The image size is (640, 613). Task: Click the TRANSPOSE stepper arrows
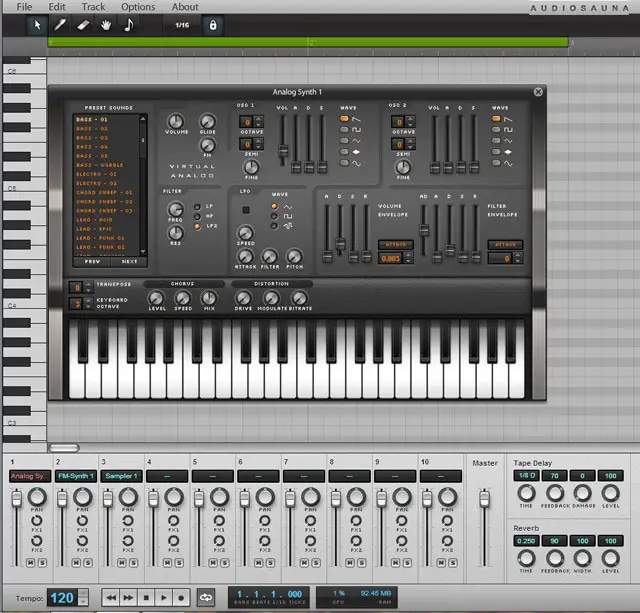(x=88, y=287)
